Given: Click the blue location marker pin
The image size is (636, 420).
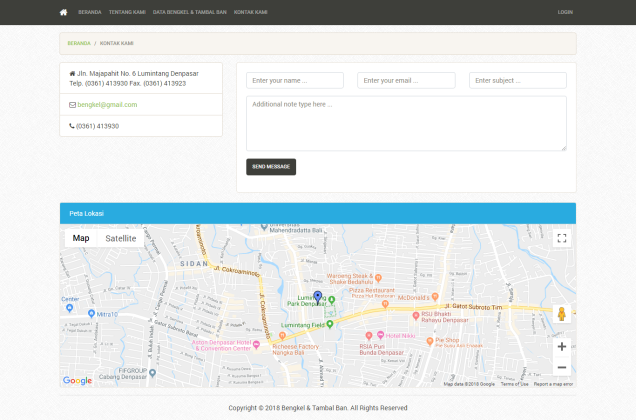Looking at the screenshot, I should coord(318,297).
